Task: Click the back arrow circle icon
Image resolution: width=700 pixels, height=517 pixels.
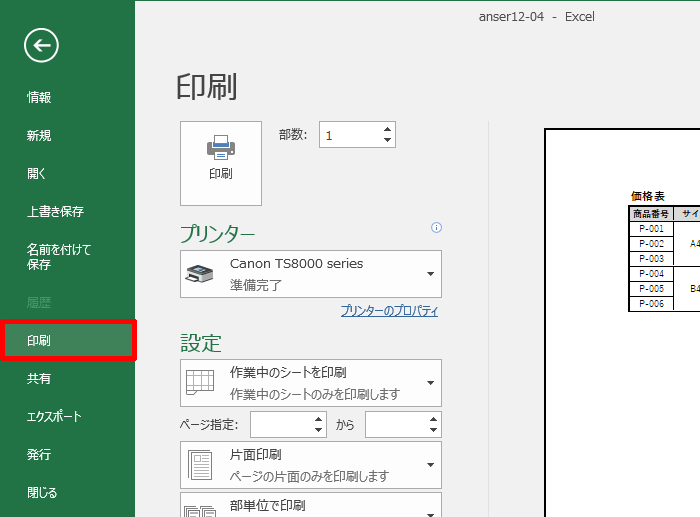Action: [41, 46]
